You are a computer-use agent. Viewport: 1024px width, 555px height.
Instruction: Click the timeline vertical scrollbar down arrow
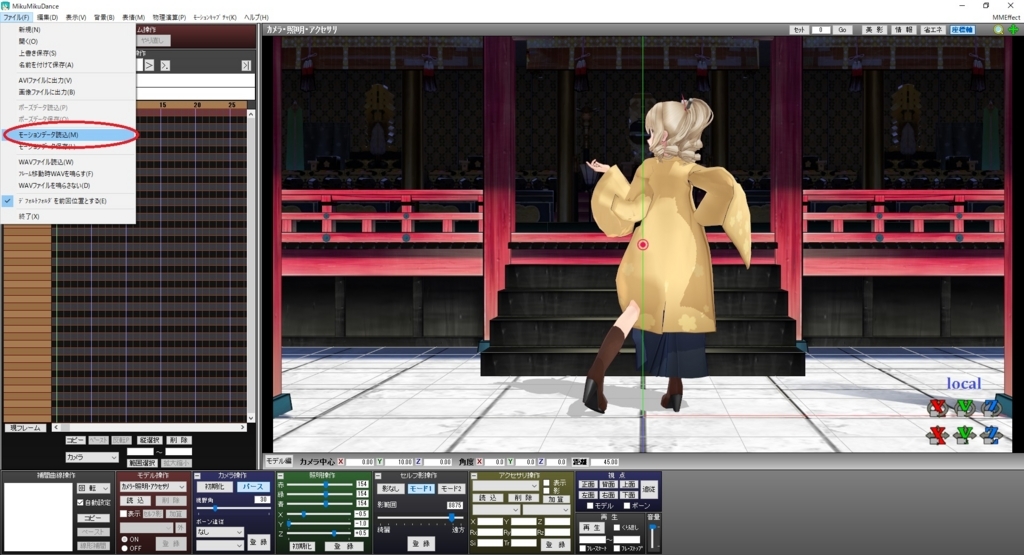pos(251,418)
